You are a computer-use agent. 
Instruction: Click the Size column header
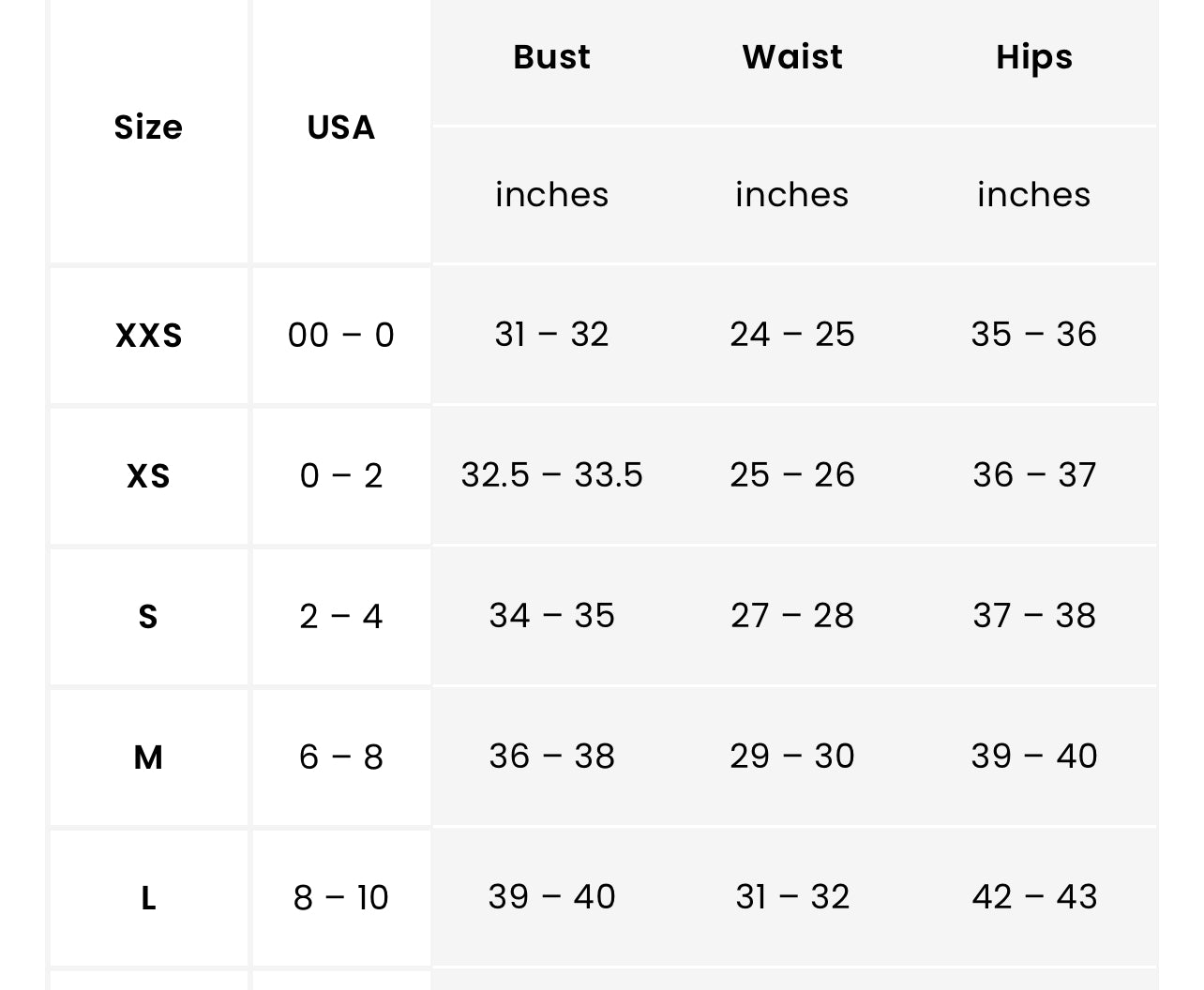tap(148, 127)
